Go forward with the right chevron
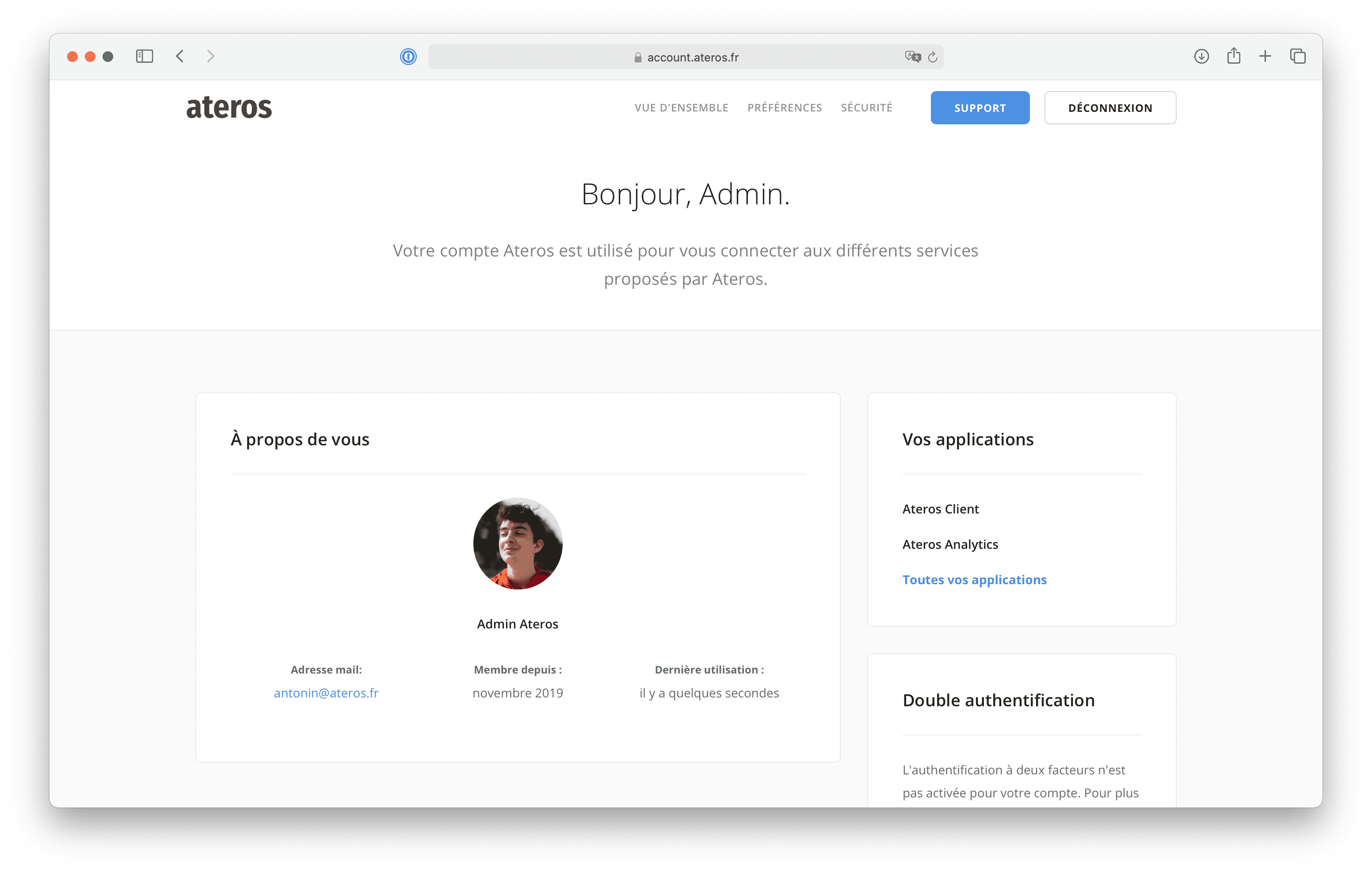The width and height of the screenshot is (1372, 873). coord(211,57)
